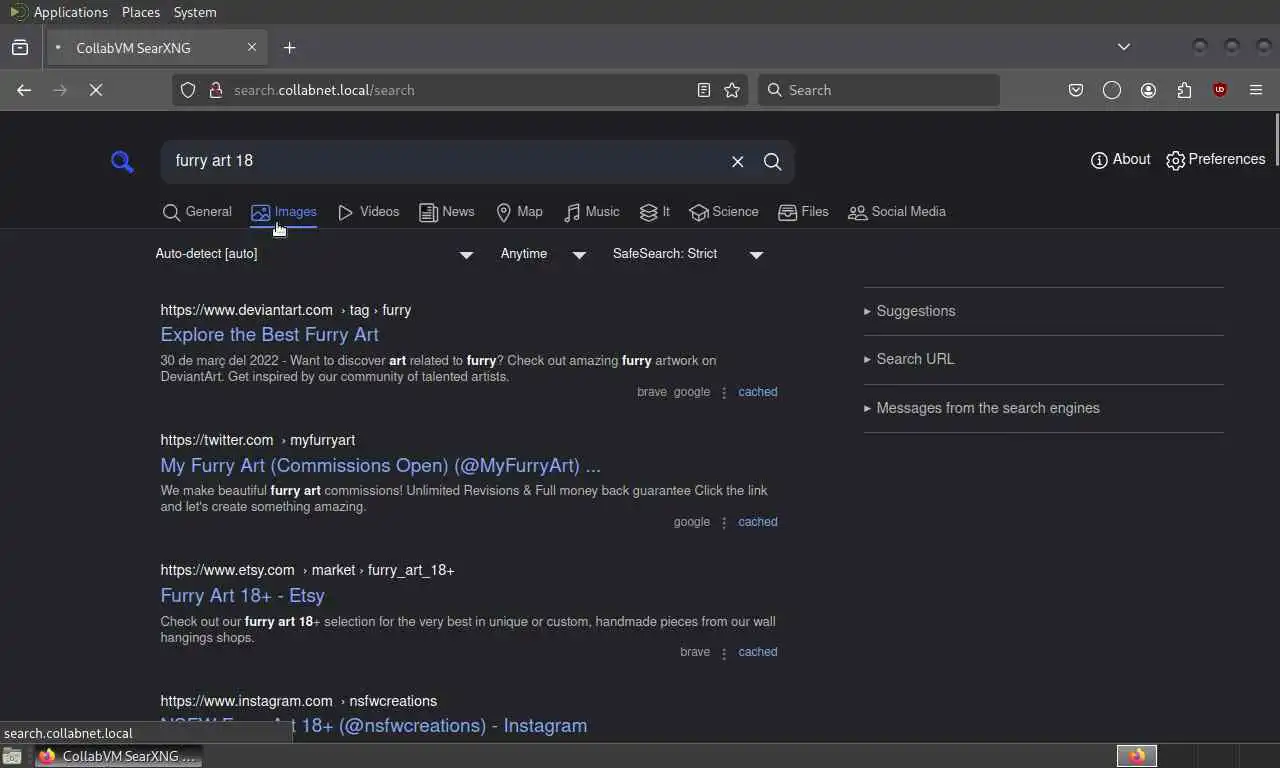This screenshot has width=1280, height=768.
Task: Click the https://www.instagram.com URL text
Action: click(247, 701)
